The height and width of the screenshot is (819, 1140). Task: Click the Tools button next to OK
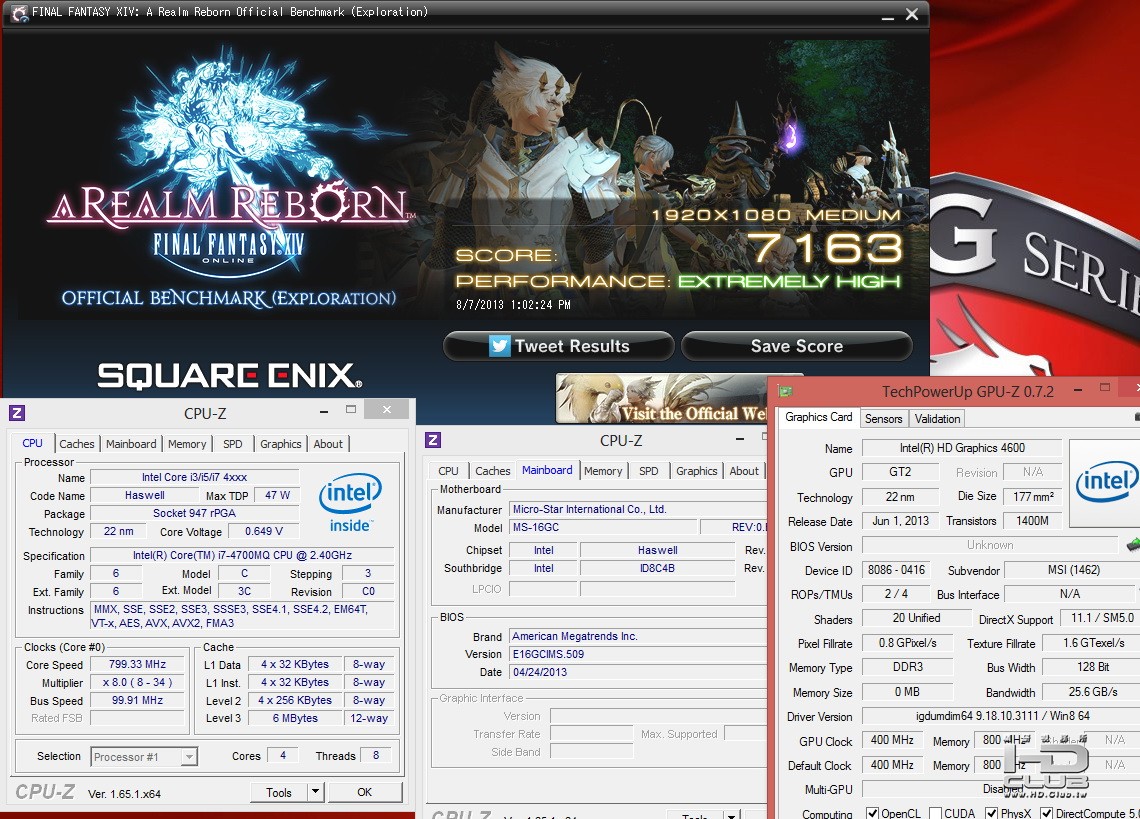[278, 792]
